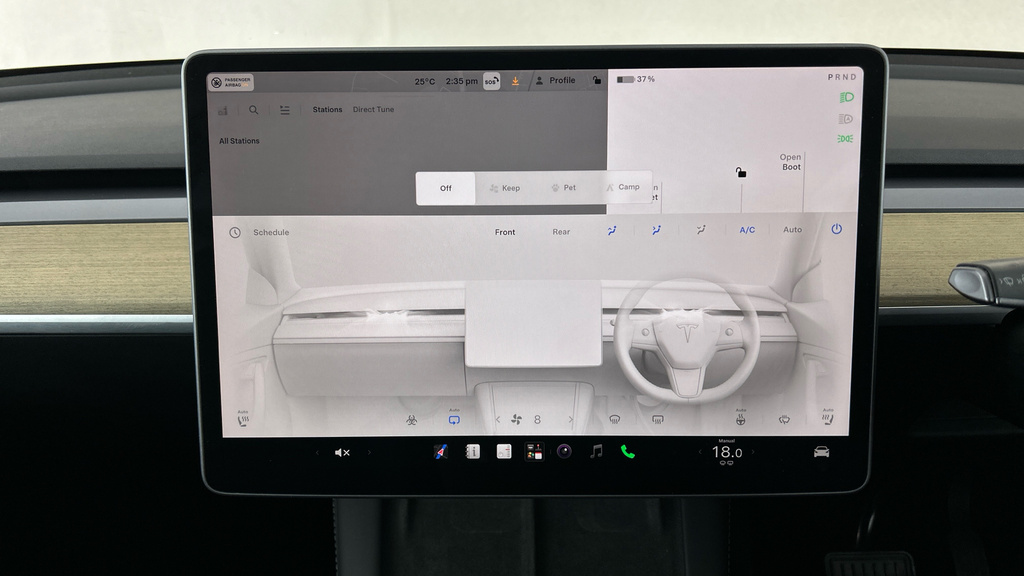This screenshot has width=1024, height=576.
Task: Tap the muted speaker volume icon
Action: [x=342, y=452]
